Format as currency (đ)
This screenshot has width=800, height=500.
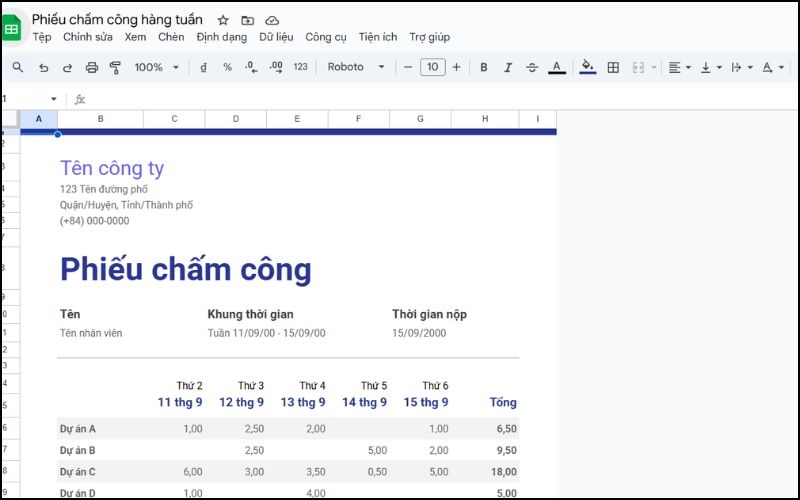(204, 67)
